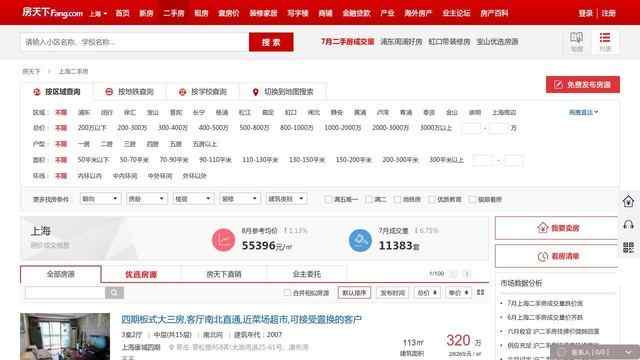
Task: Sort by 单价 unit price toggle
Action: click(x=458, y=293)
